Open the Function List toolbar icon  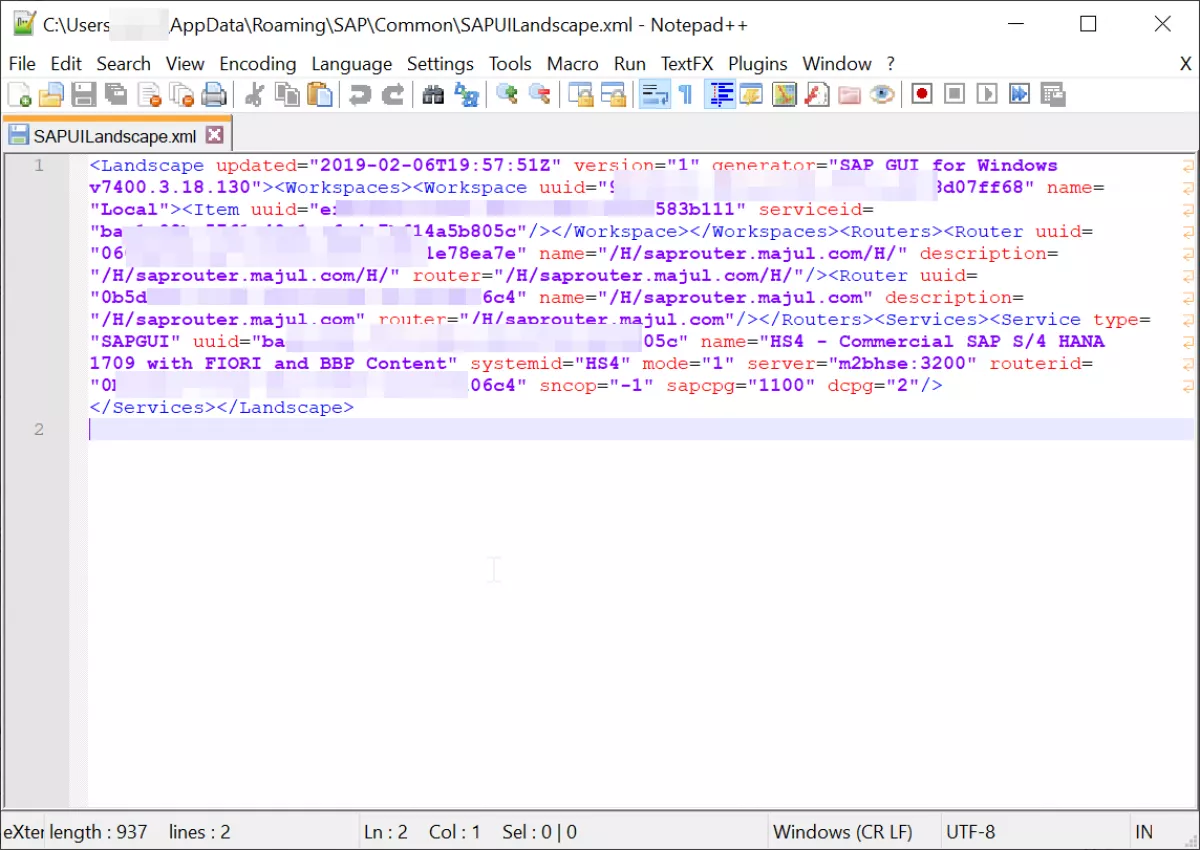(x=817, y=95)
